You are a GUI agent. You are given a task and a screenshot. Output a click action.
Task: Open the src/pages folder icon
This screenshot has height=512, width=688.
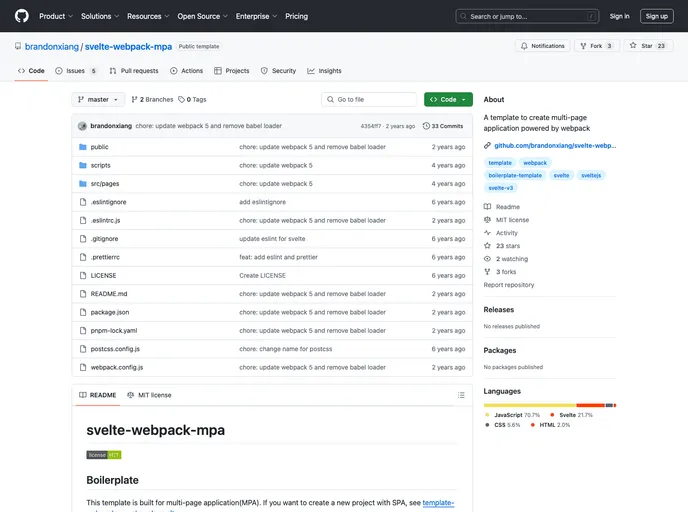point(82,184)
